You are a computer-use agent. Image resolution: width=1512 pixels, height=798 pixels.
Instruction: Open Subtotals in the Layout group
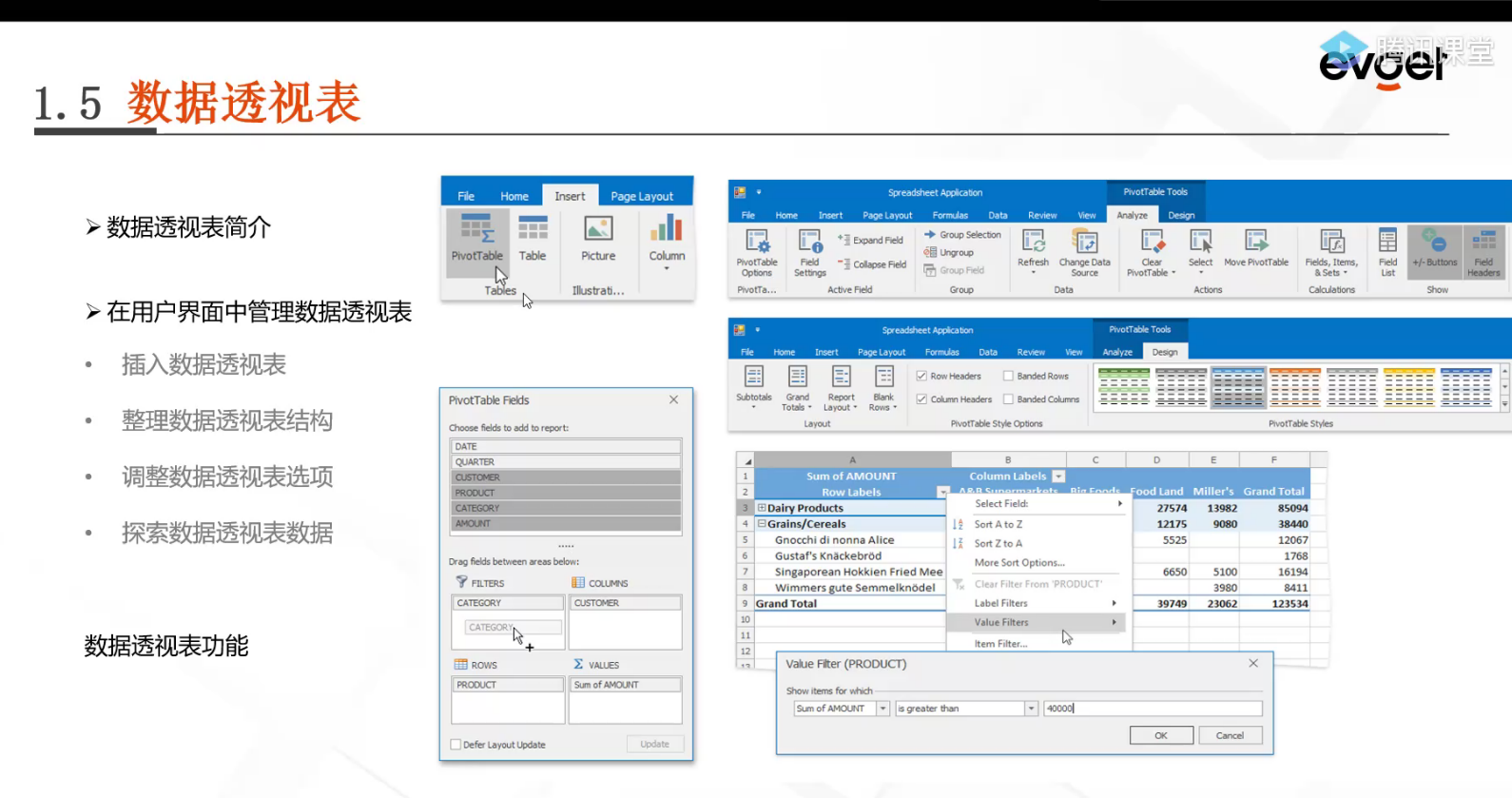[x=754, y=388]
